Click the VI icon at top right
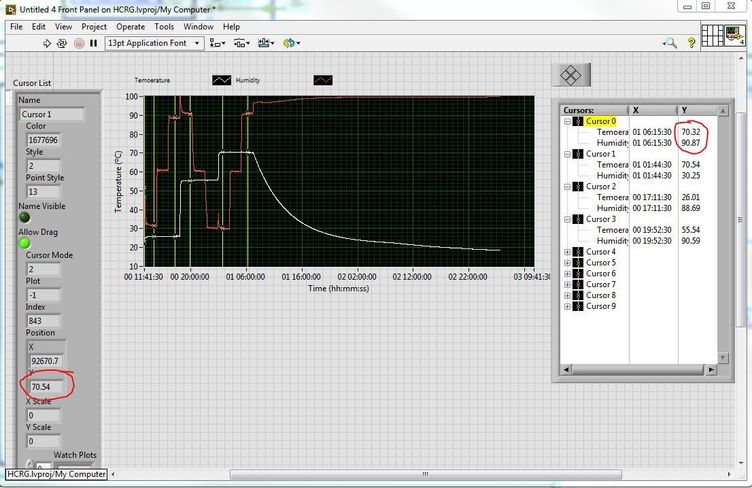The width and height of the screenshot is (752, 488). click(735, 35)
